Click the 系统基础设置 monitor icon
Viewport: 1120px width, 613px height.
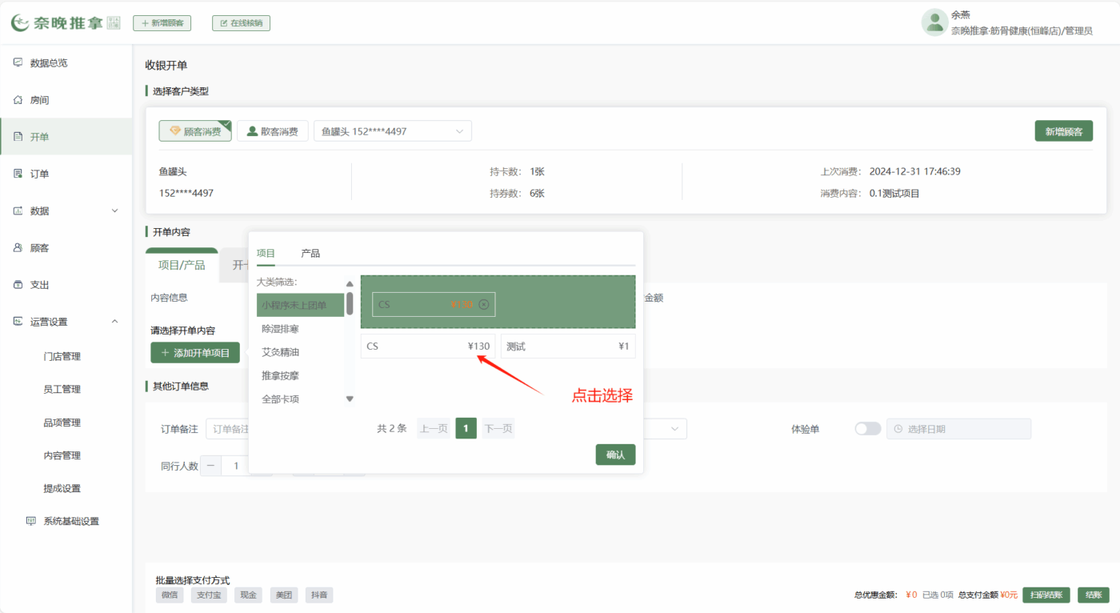pos(31,521)
